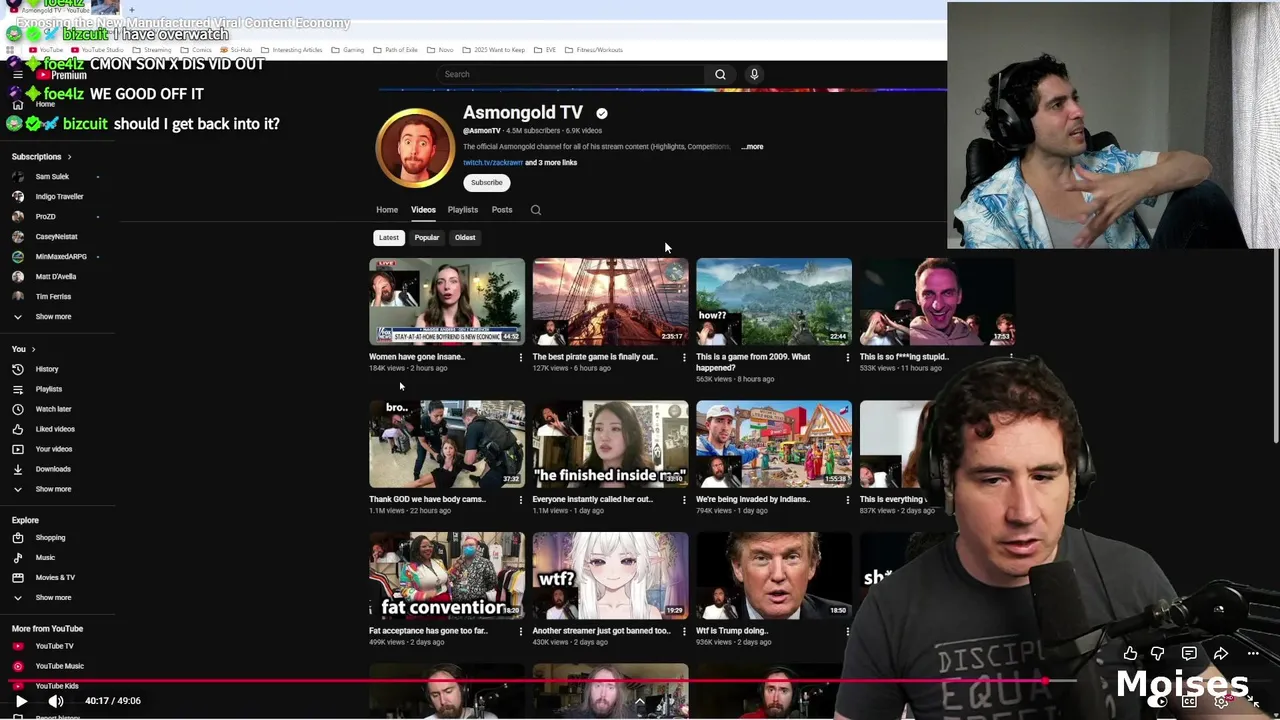The image size is (1280, 720).
Task: Start voice search with the microphone icon
Action: tap(754, 74)
